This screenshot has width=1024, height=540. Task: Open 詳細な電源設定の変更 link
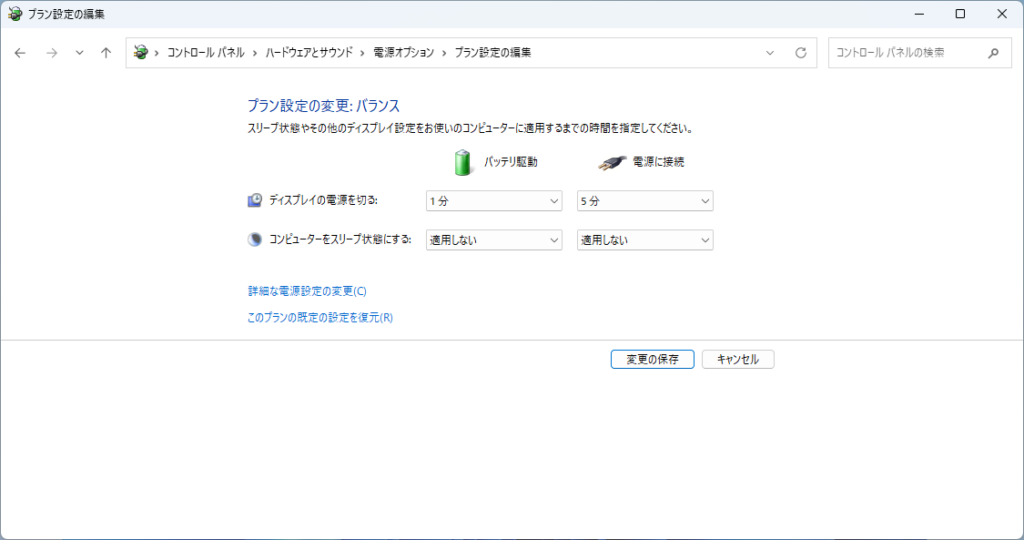pos(307,291)
